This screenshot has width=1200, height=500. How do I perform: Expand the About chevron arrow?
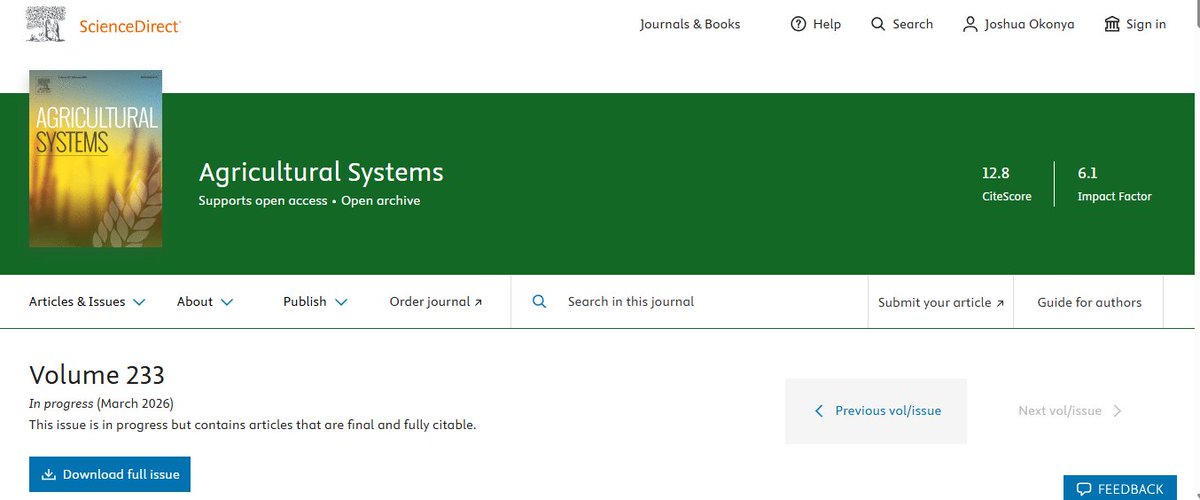[227, 302]
